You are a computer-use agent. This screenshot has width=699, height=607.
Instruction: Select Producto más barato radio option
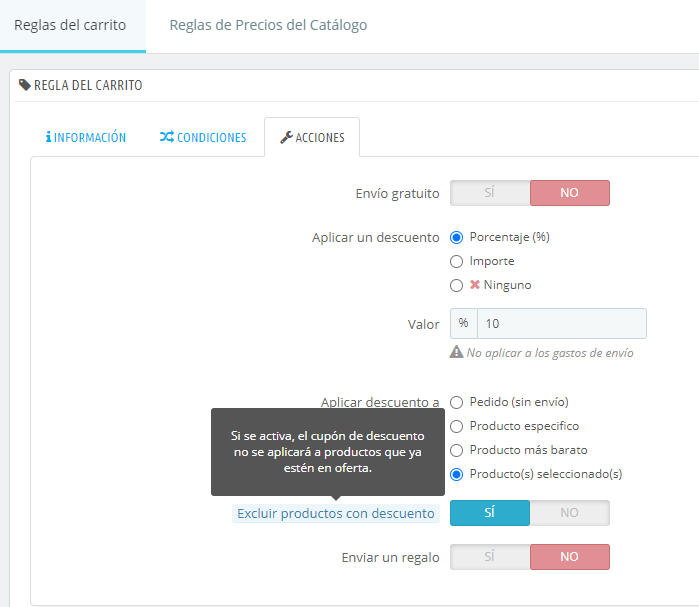click(456, 450)
